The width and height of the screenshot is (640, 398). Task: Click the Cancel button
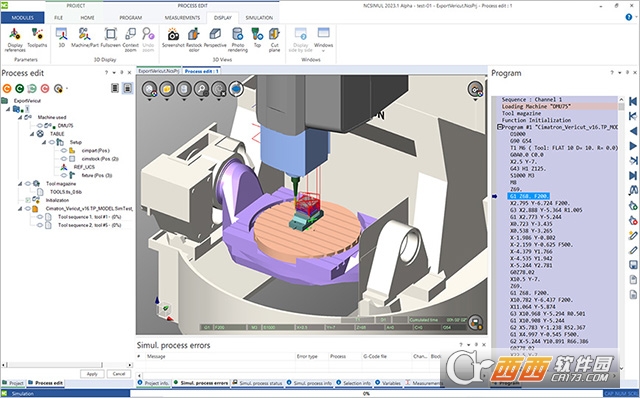tap(119, 374)
